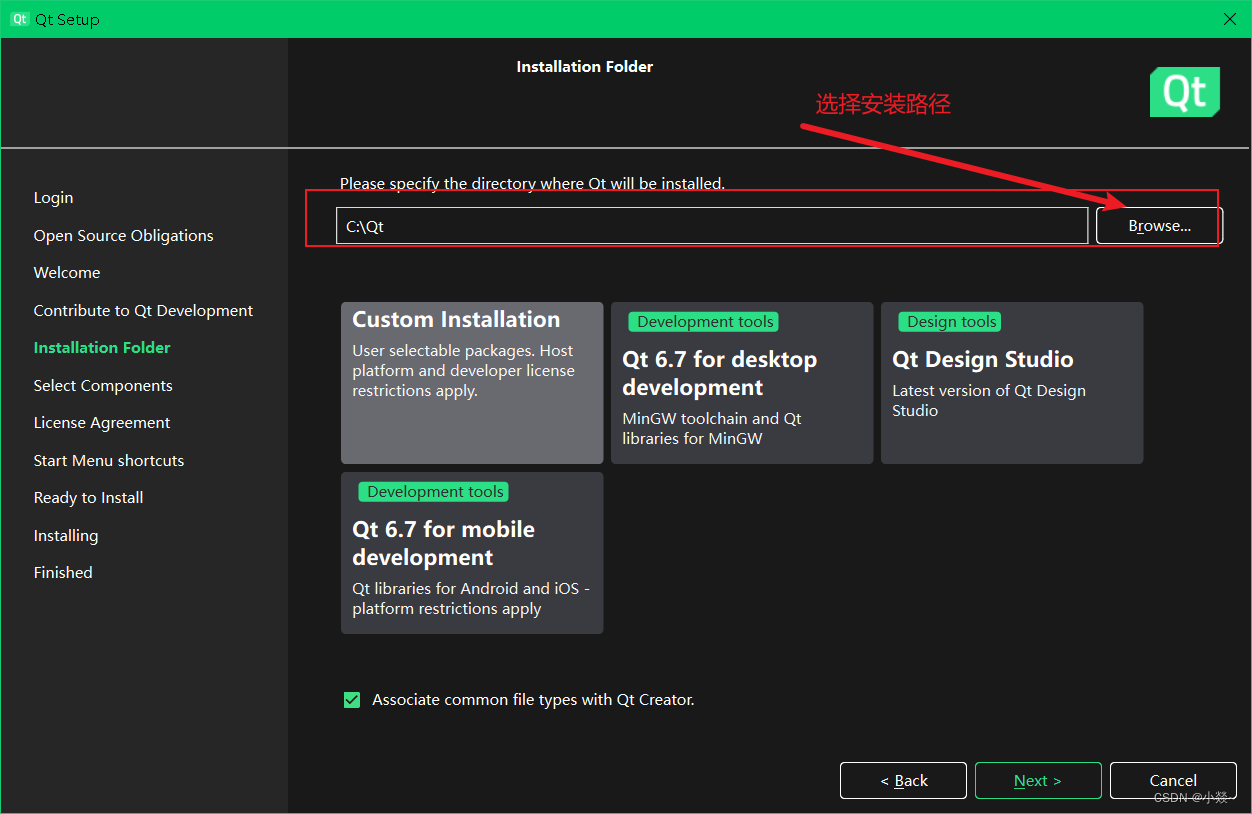
Task: Click the Next button to continue
Action: (1037, 780)
